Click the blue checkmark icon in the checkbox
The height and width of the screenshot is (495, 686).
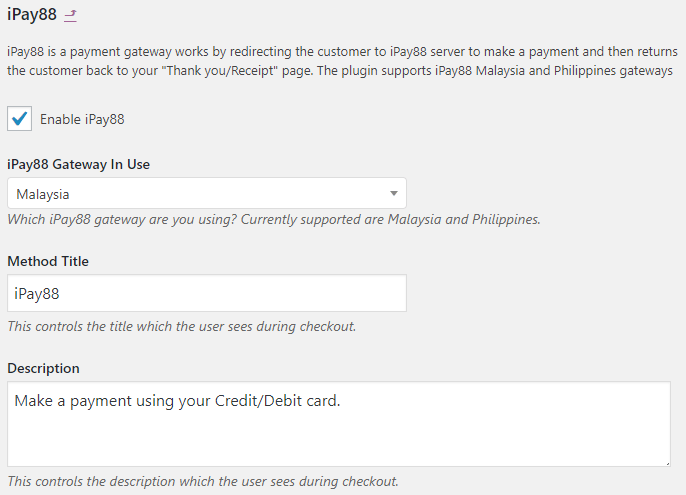tap(19, 119)
